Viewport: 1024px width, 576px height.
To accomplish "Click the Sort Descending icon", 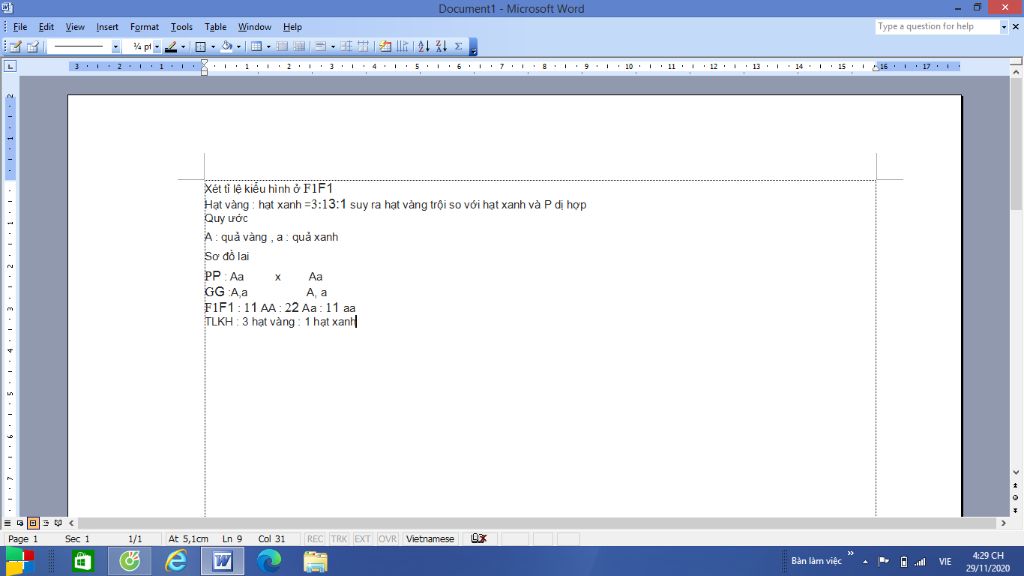I will coord(441,46).
